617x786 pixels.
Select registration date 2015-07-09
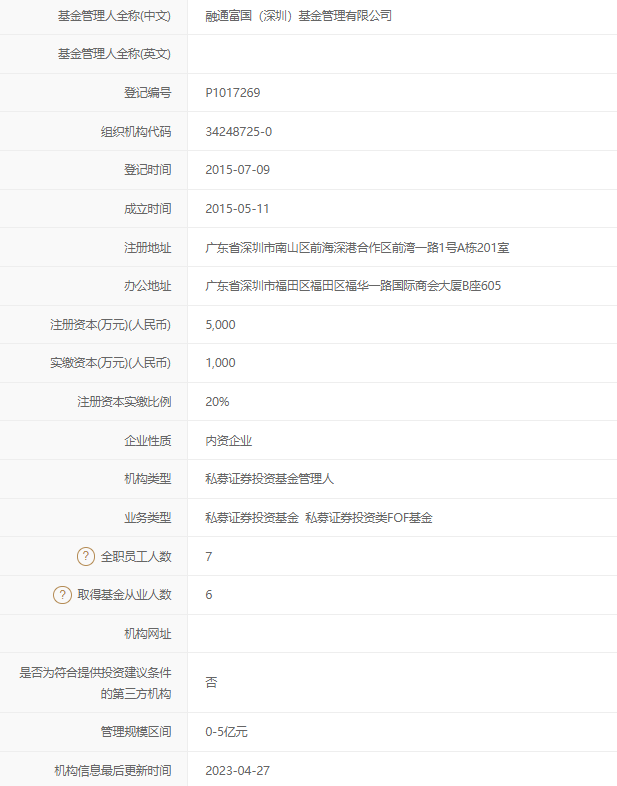tap(238, 170)
